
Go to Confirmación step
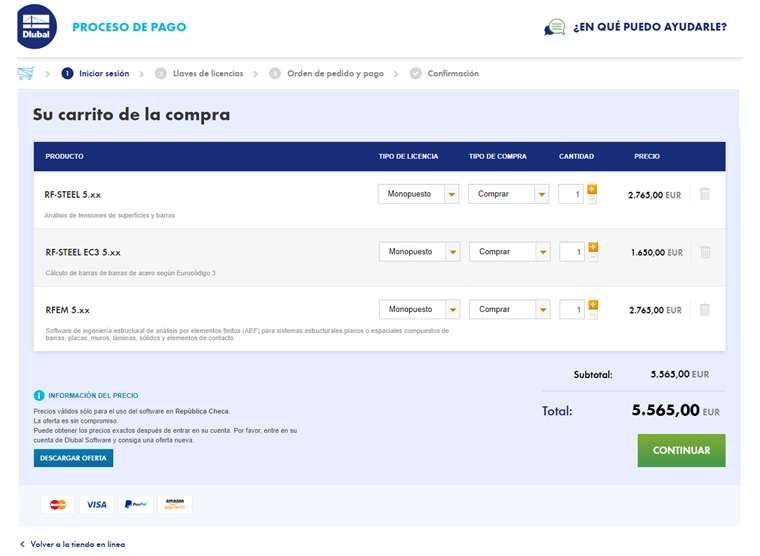453,73
